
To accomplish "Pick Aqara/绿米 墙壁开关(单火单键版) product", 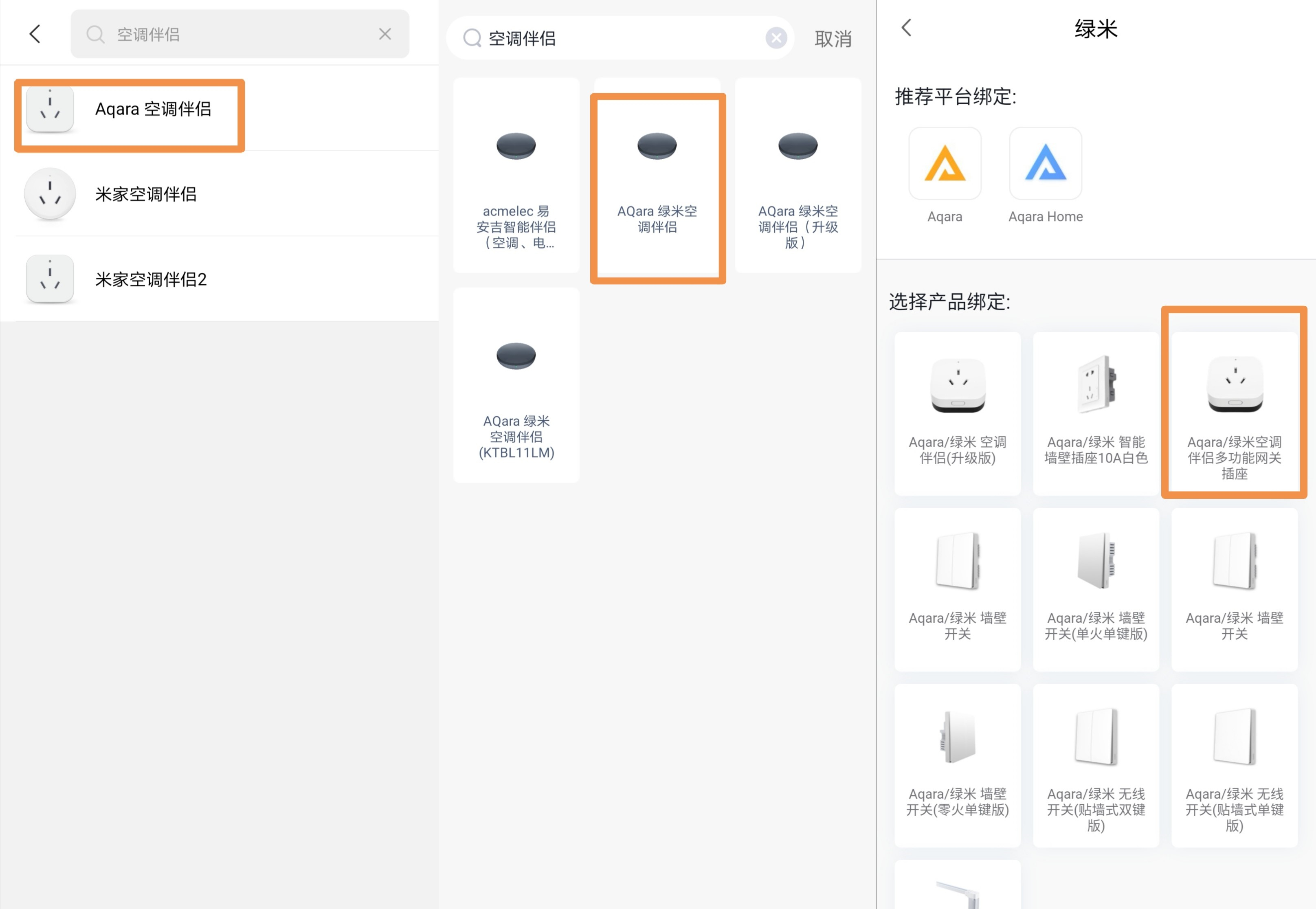I will tap(1096, 589).
